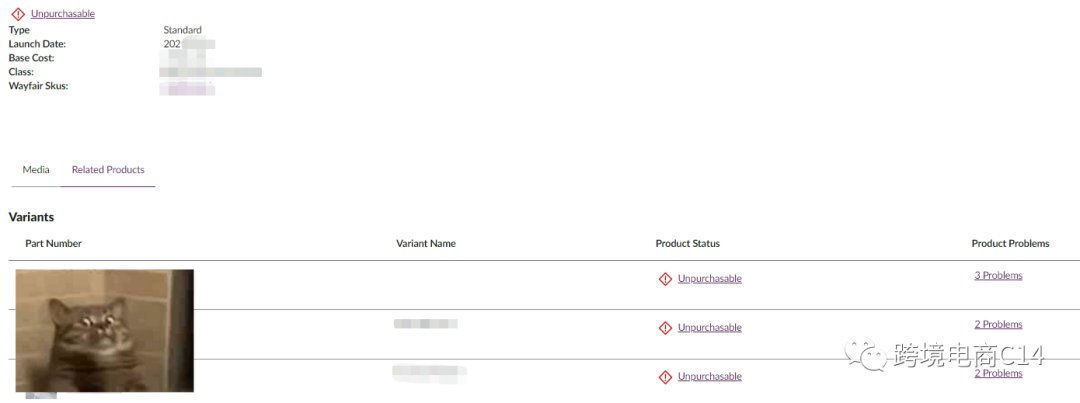Open the second variant's Unpurchasable status link

[x=709, y=328]
